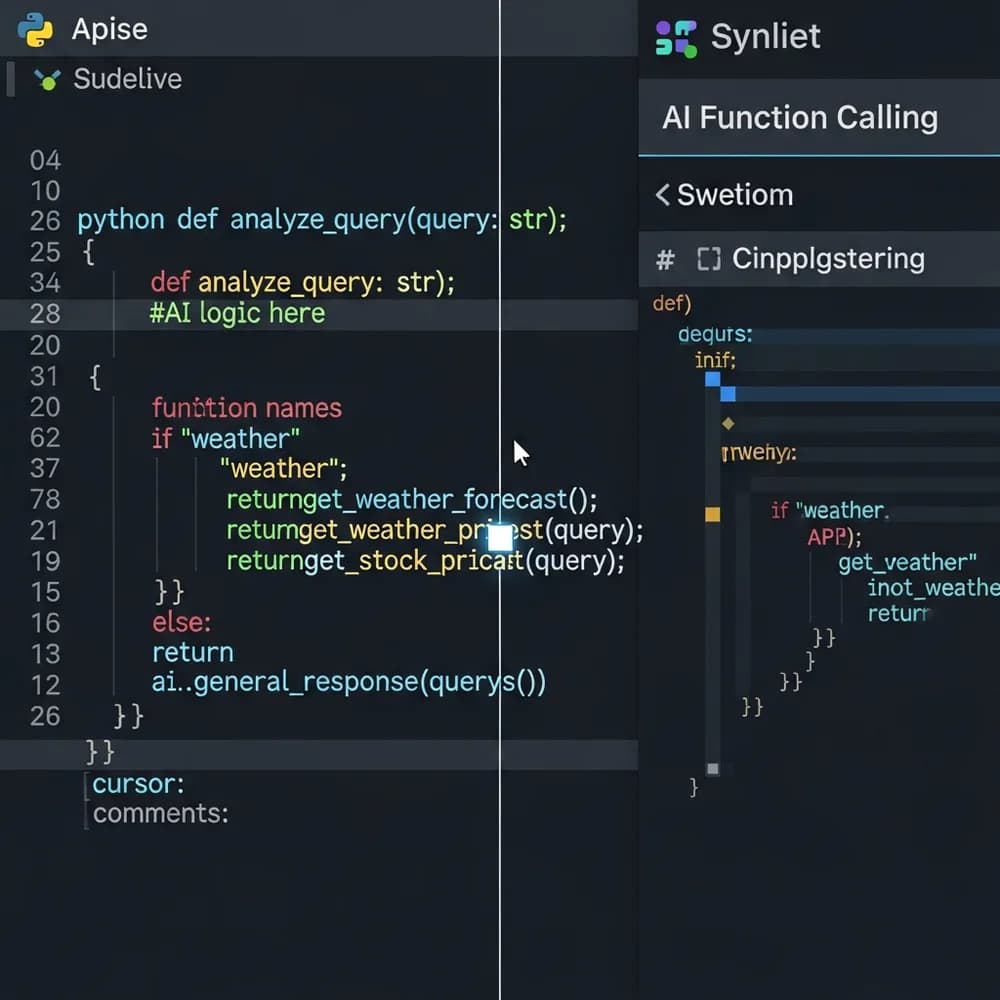Click the lower blue square marker in outline
Viewport: 1000px width, 1000px height.
tap(728, 394)
